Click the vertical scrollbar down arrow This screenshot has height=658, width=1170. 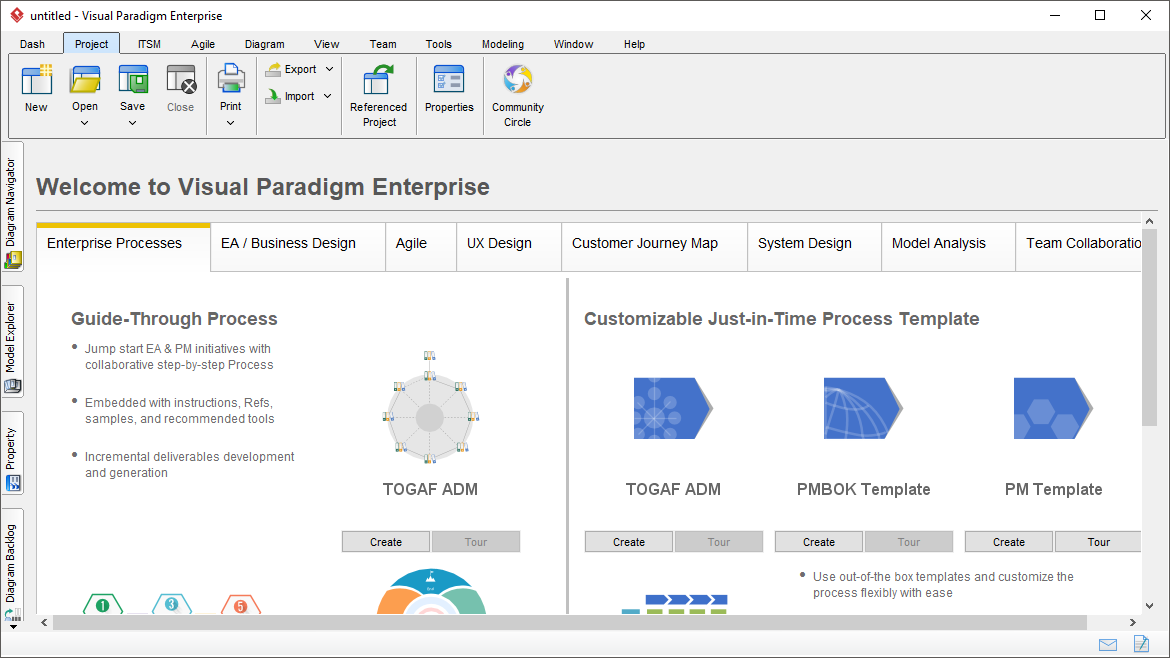1149,606
